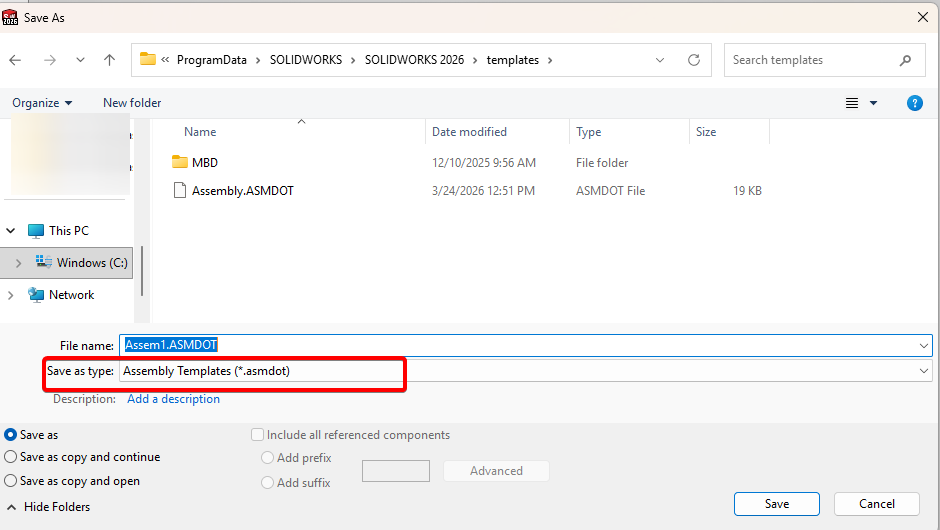Create a New folder
The width and height of the screenshot is (940, 530).
pyautogui.click(x=132, y=103)
